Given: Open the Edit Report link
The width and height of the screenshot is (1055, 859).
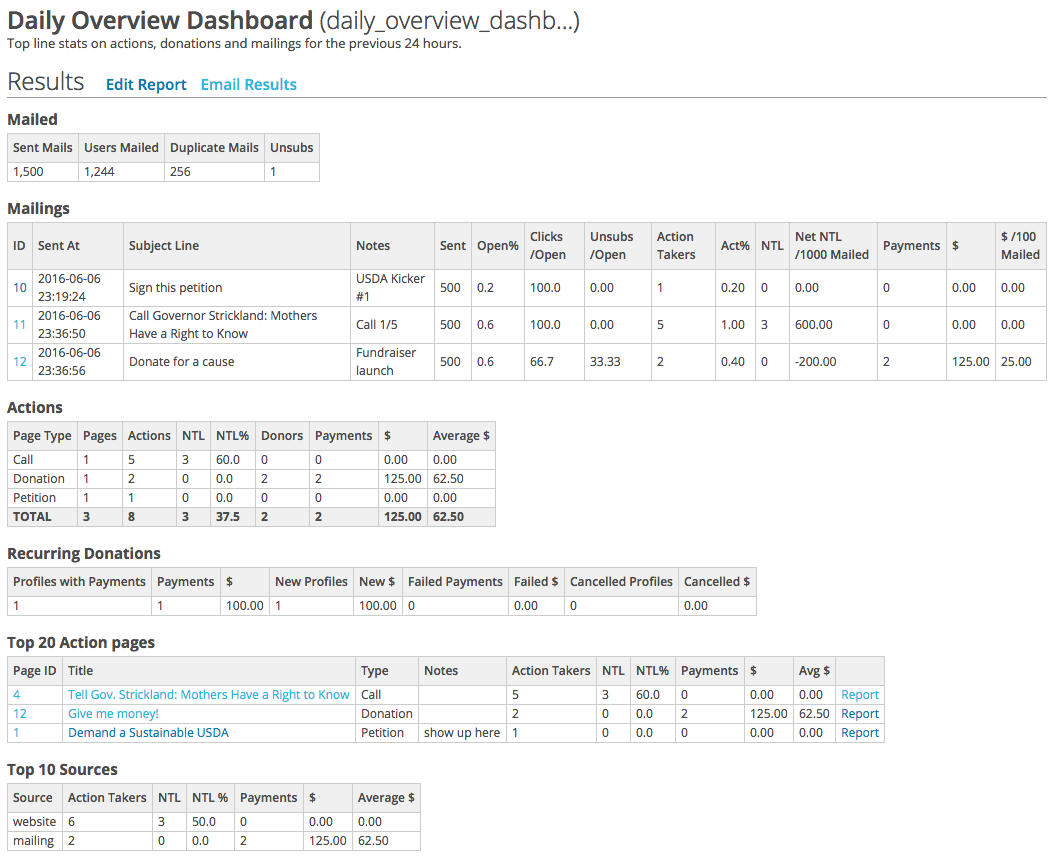Looking at the screenshot, I should [x=146, y=84].
